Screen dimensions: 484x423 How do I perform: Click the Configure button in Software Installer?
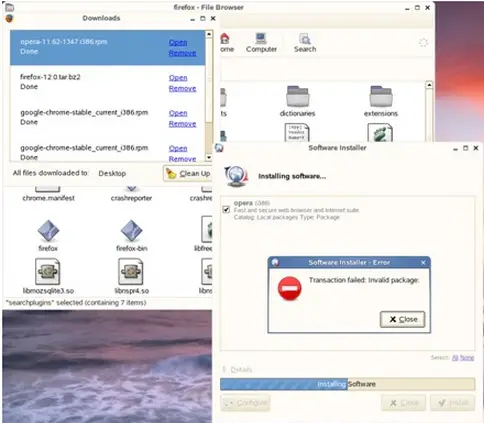[245, 403]
